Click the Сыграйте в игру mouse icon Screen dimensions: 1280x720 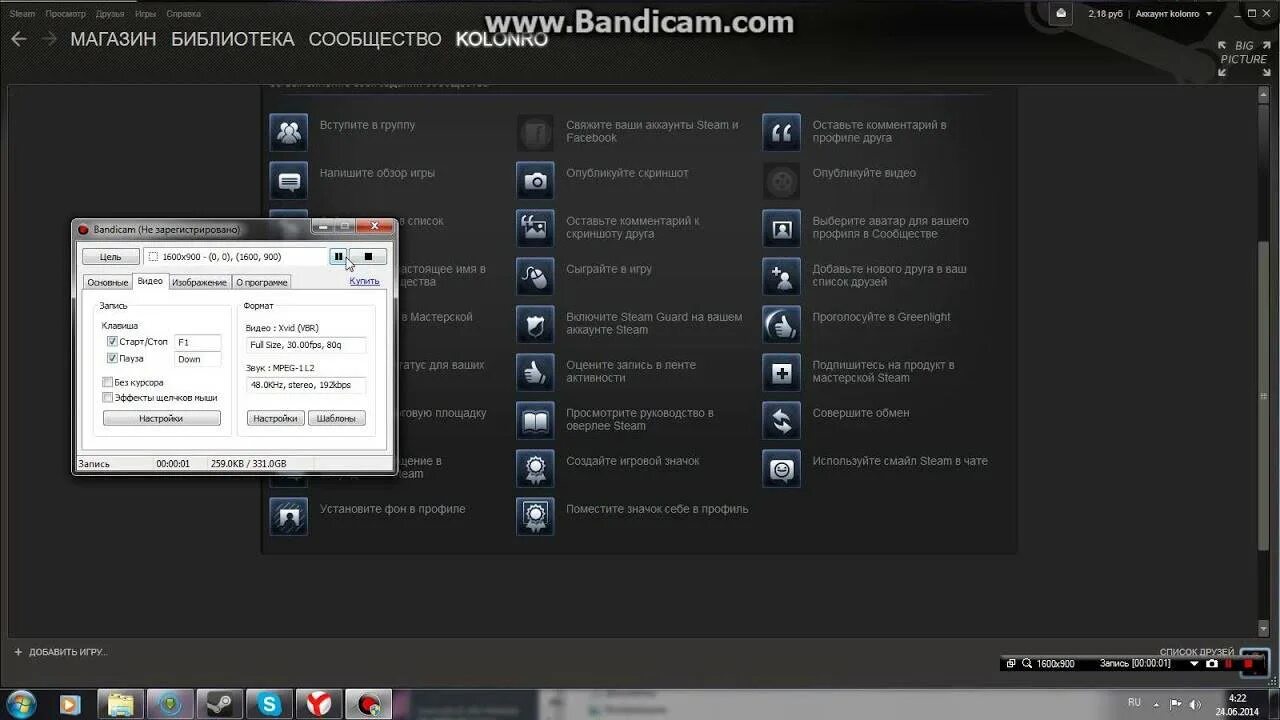[535, 276]
